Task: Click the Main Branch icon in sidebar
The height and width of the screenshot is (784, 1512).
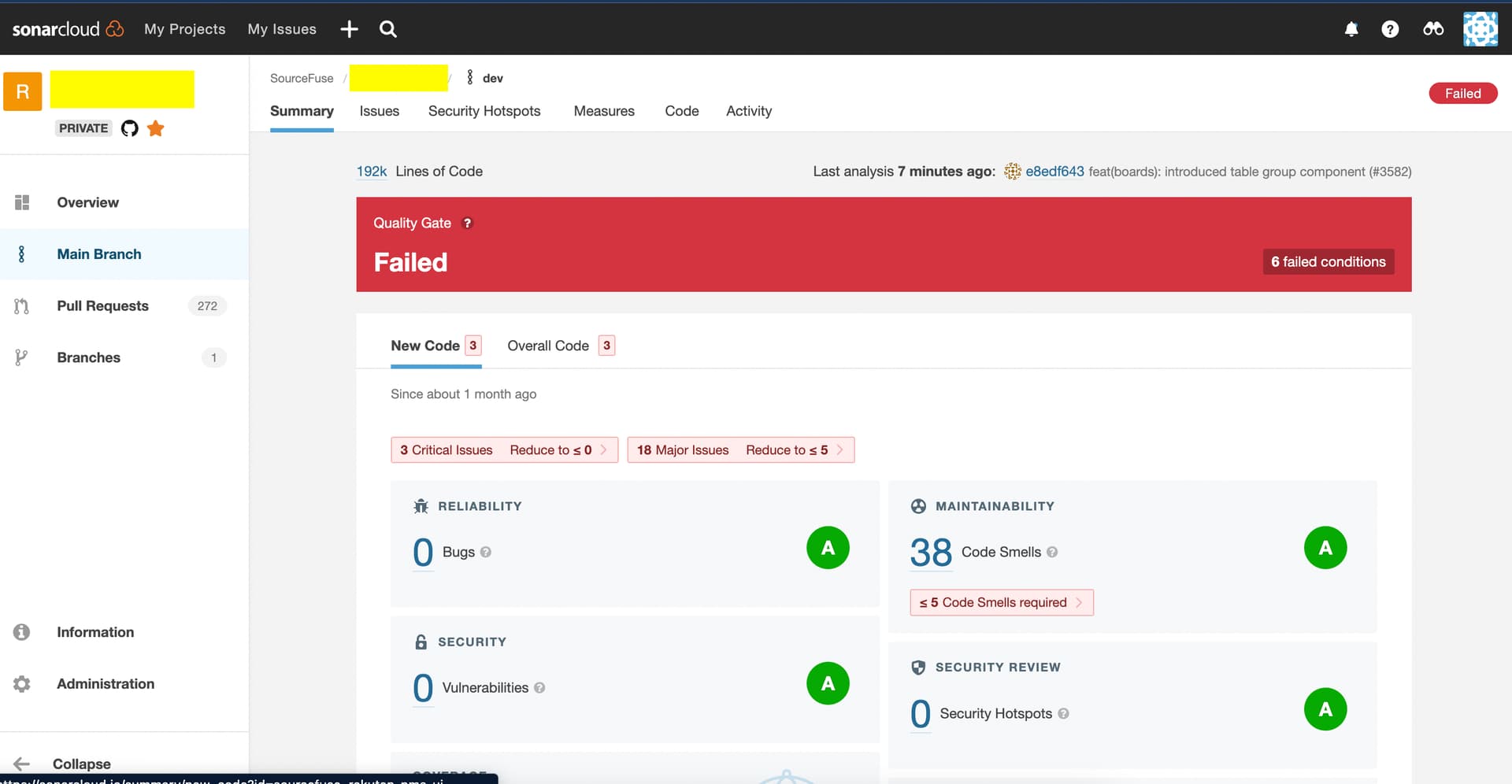Action: (21, 254)
